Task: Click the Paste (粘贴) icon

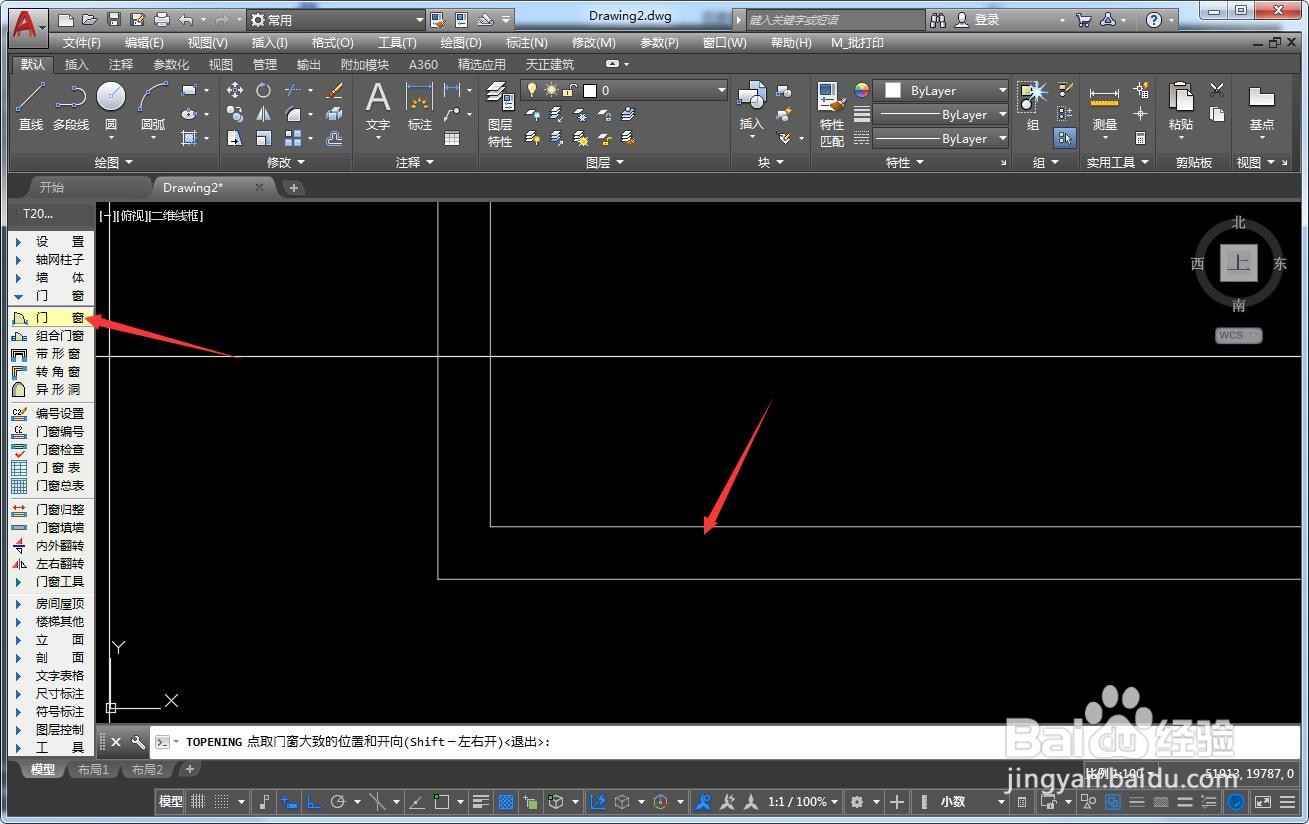Action: pyautogui.click(x=1181, y=106)
